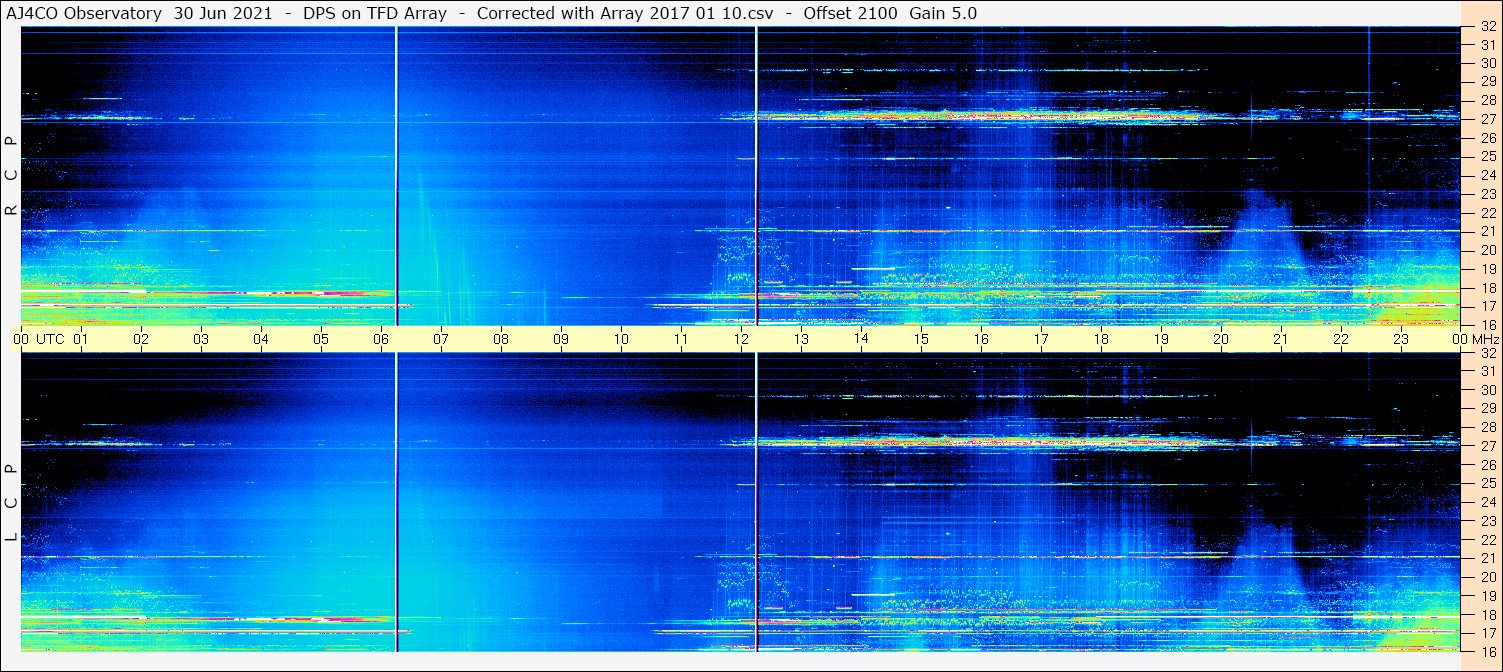Click the 16 MHz label of LCP spectrogram
Image resolution: width=1503 pixels, height=672 pixels.
click(x=1487, y=651)
